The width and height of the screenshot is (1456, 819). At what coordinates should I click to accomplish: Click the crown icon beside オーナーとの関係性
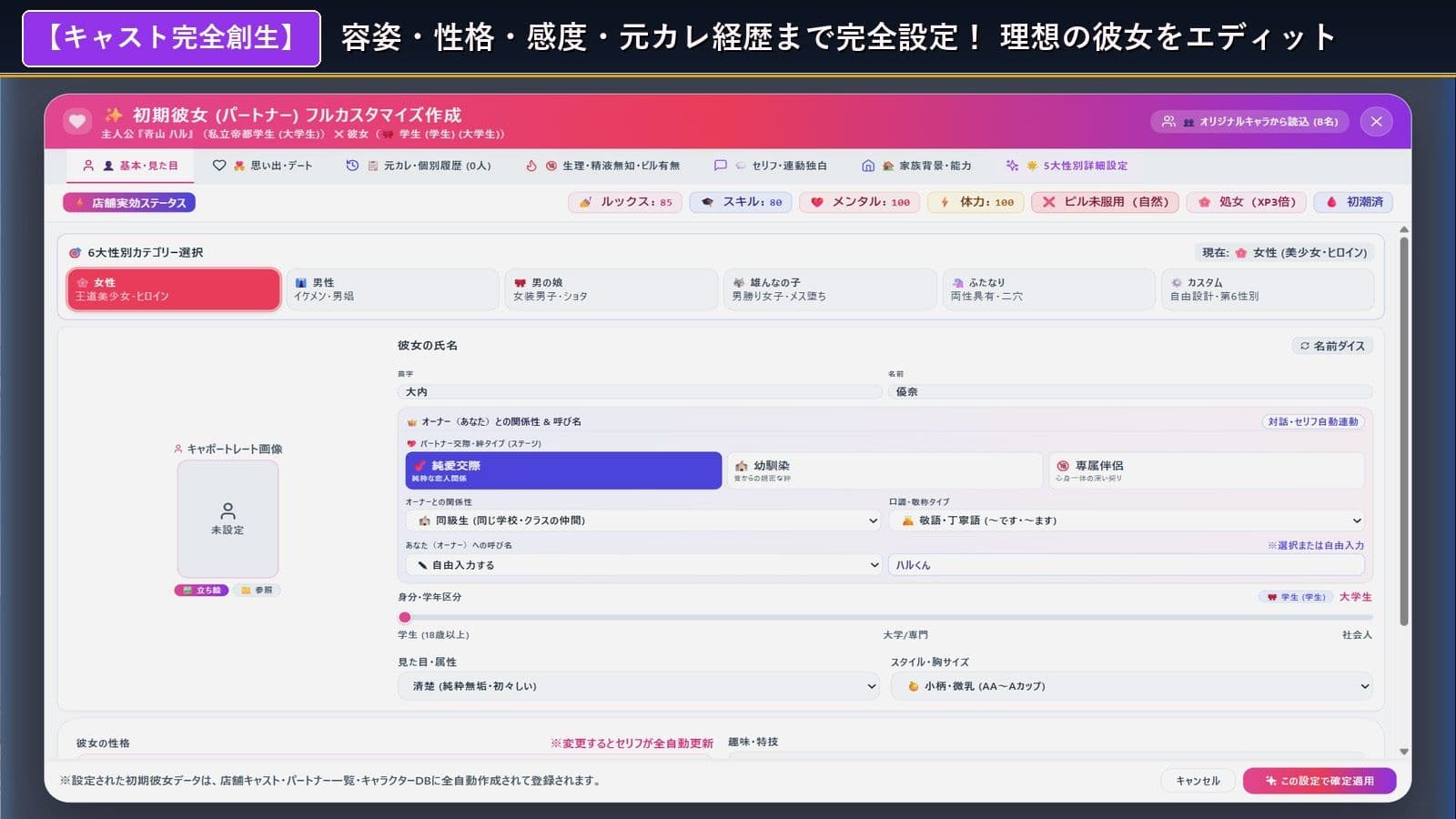click(412, 422)
